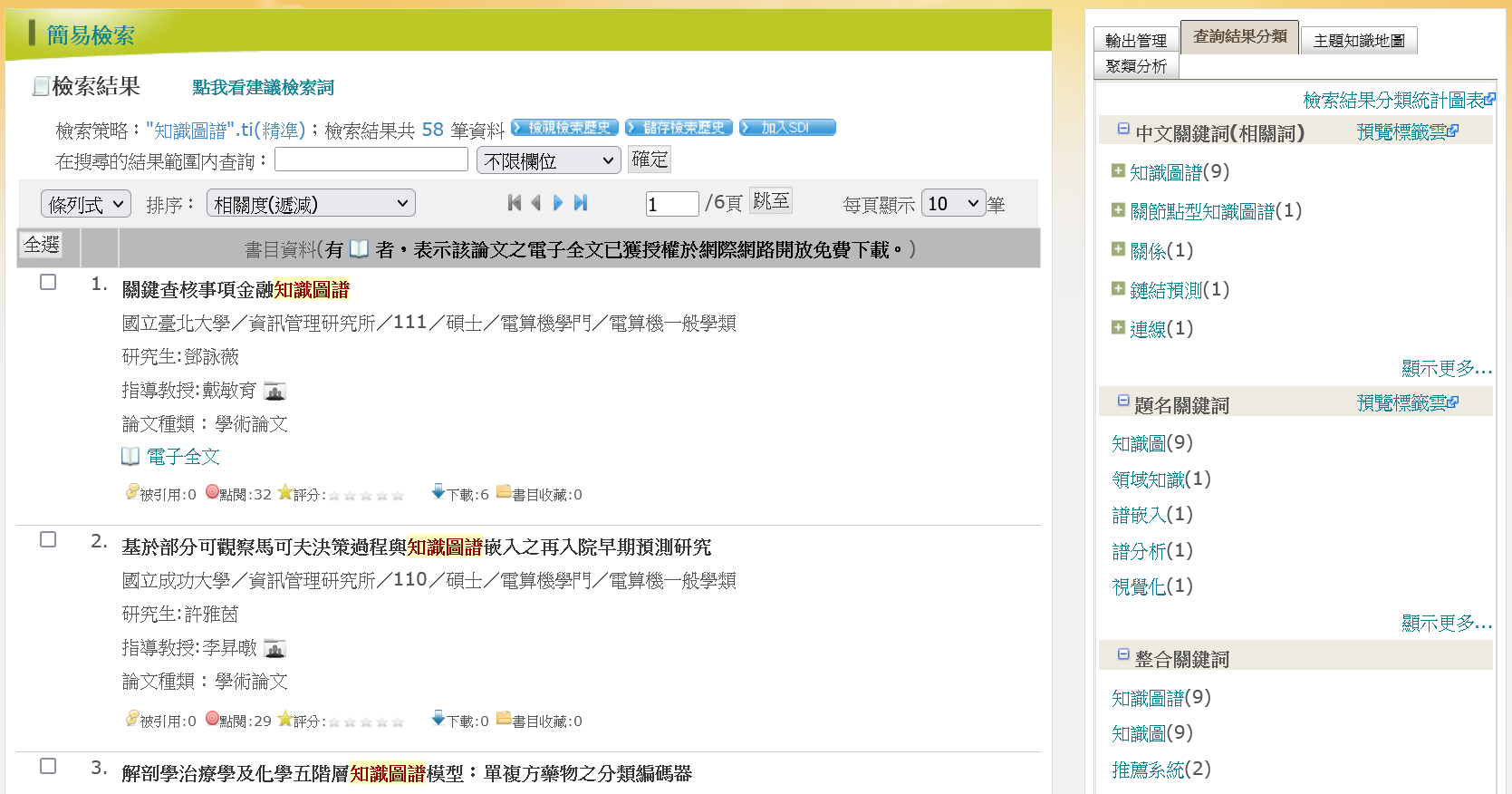This screenshot has height=794, width=1512.
Task: Filter by 譜嵌入(1) keyword
Action: coord(1152,515)
